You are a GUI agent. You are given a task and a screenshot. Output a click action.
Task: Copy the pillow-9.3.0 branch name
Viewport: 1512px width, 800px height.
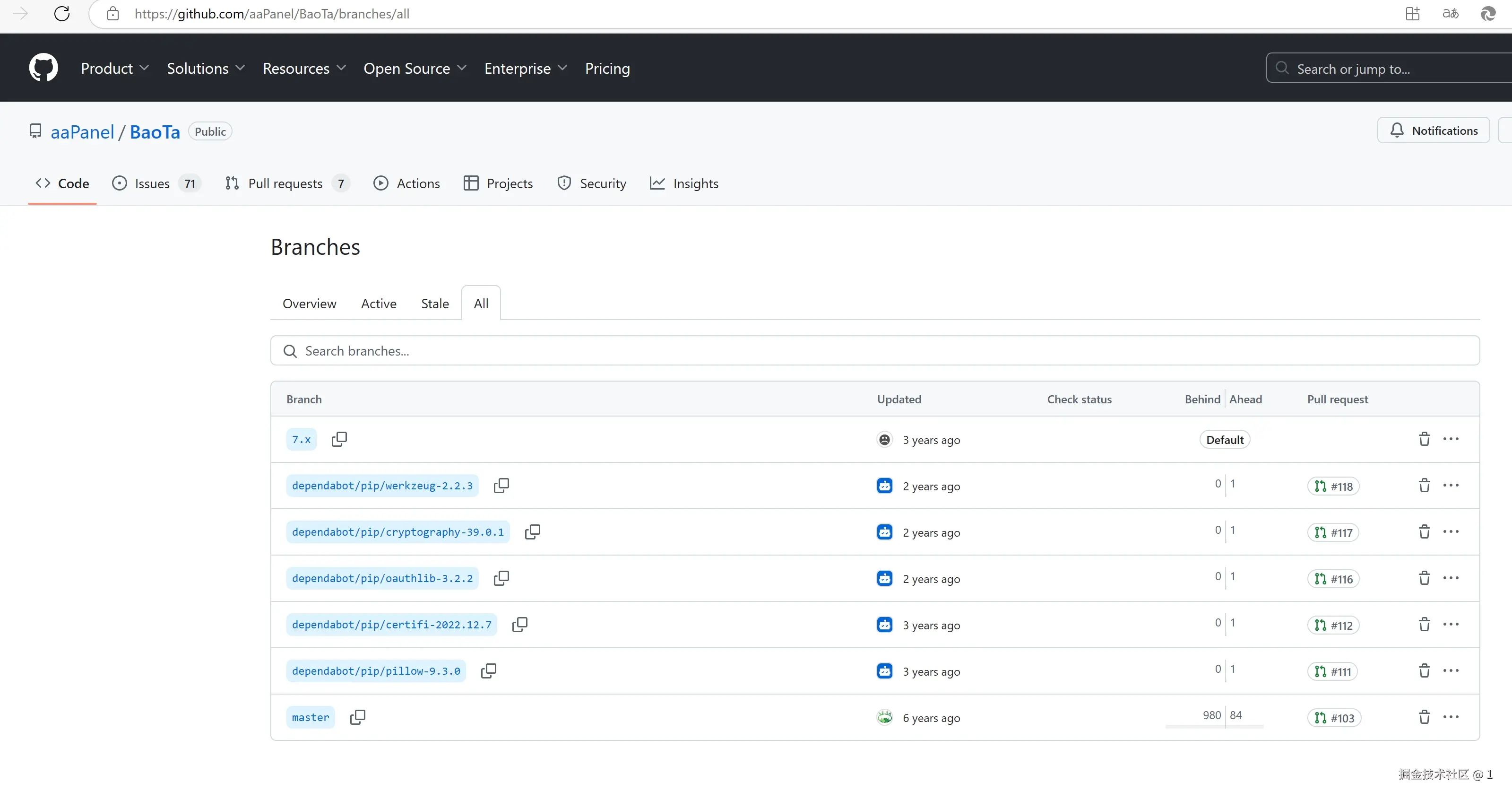pyautogui.click(x=488, y=671)
